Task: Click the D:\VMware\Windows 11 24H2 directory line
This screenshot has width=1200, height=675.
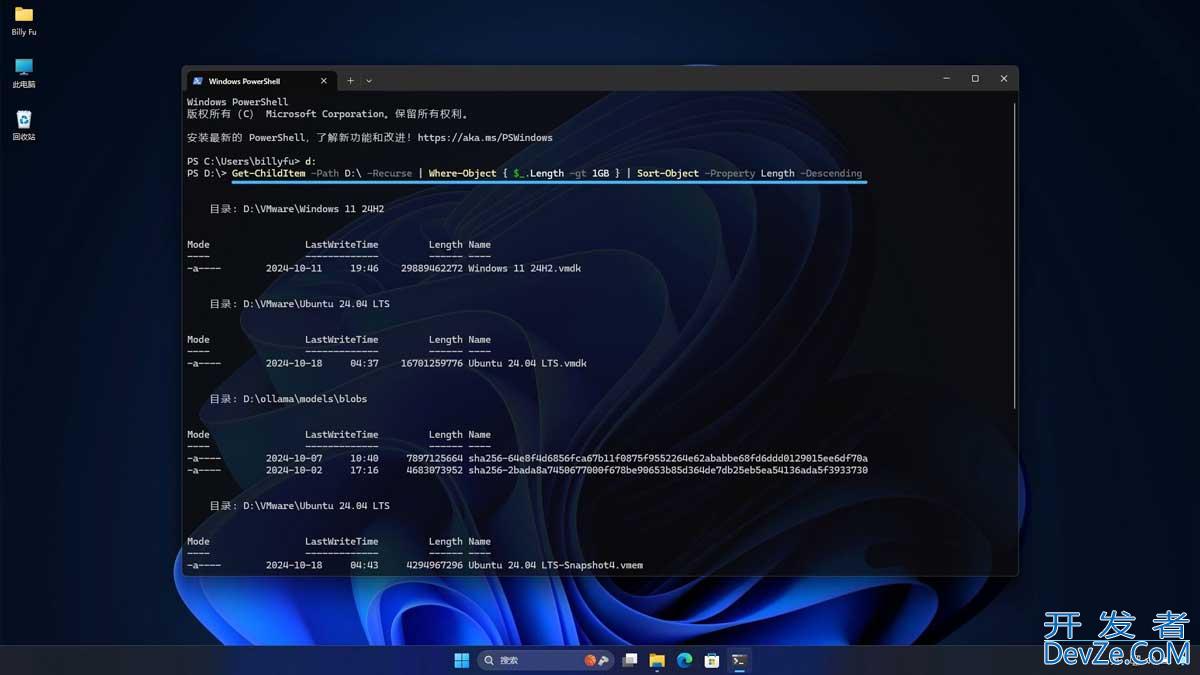Action: (296, 210)
